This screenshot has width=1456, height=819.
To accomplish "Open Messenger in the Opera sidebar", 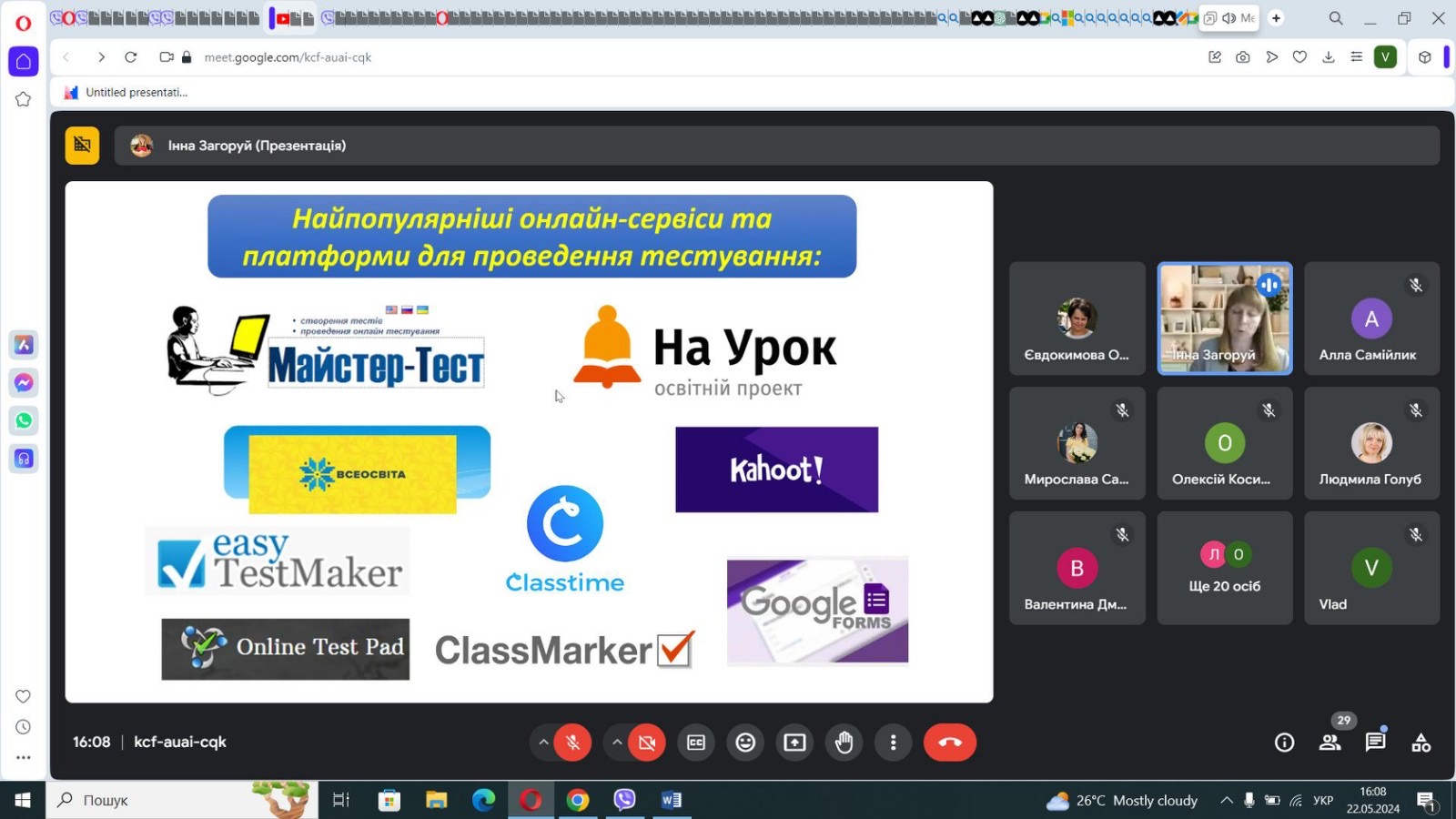I will [x=24, y=383].
